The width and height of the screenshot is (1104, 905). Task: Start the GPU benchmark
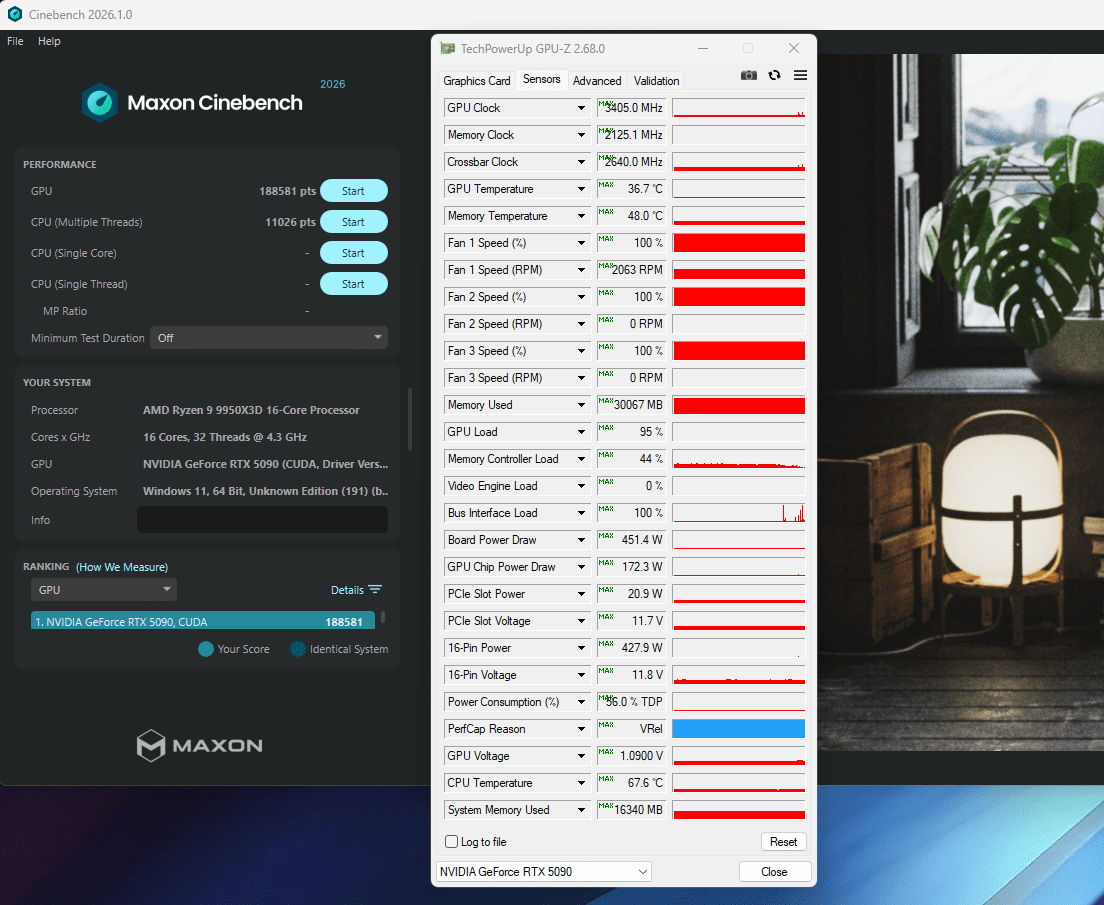pyautogui.click(x=353, y=191)
